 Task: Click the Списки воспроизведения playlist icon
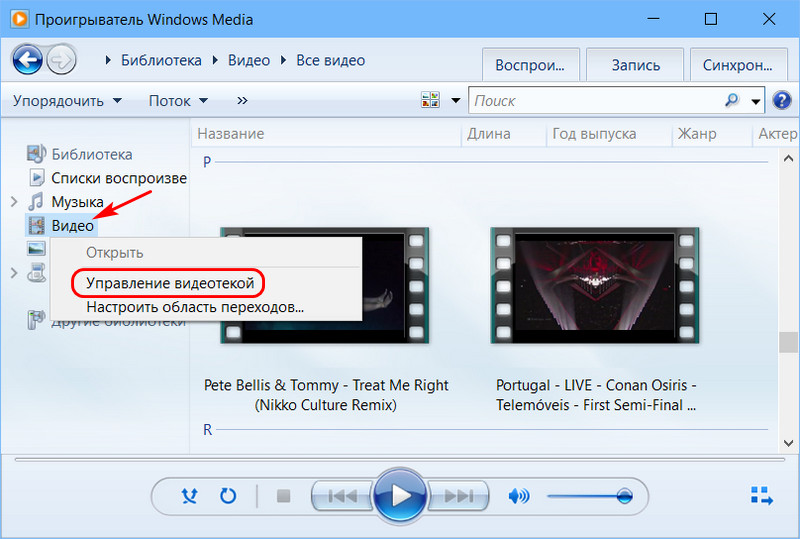tap(37, 178)
